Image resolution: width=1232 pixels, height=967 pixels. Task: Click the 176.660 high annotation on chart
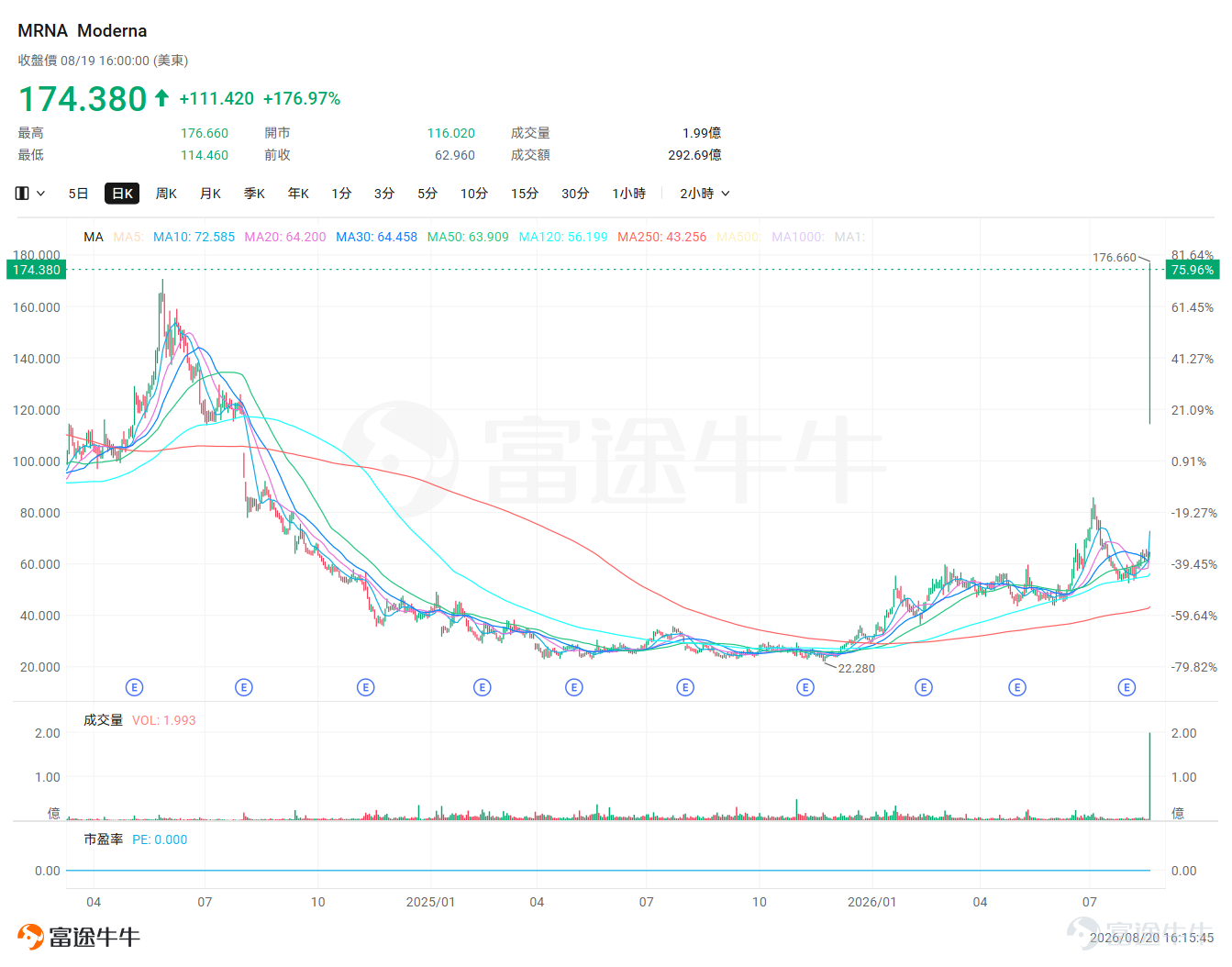point(1115,258)
